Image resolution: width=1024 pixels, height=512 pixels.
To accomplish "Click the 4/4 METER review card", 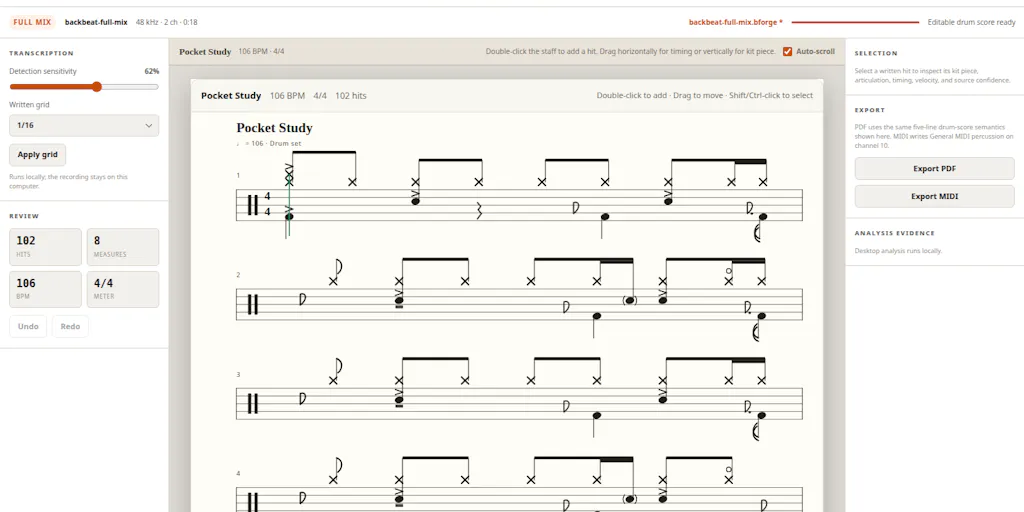I will tap(123, 289).
